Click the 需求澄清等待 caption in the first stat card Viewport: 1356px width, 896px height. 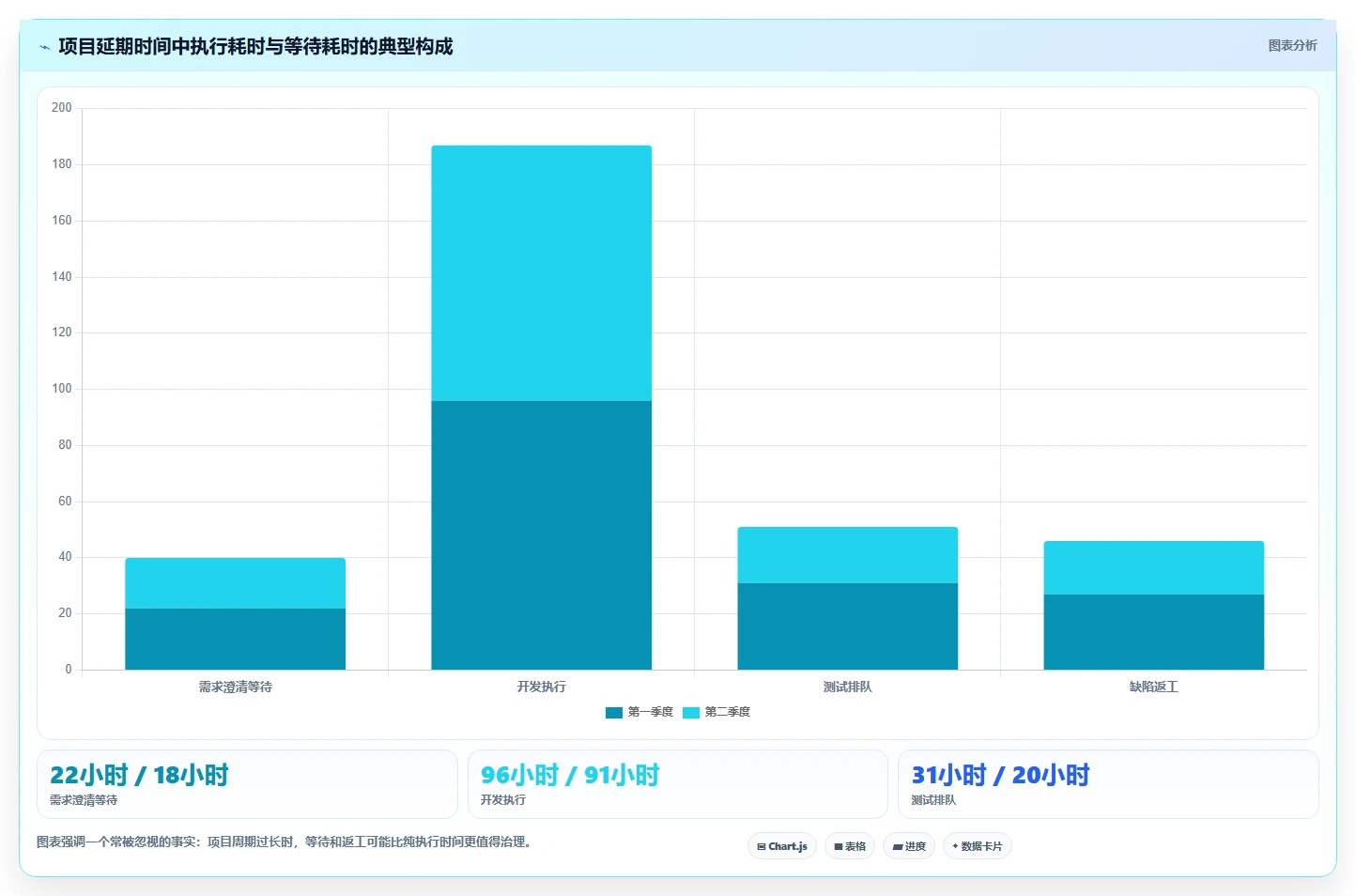84,800
